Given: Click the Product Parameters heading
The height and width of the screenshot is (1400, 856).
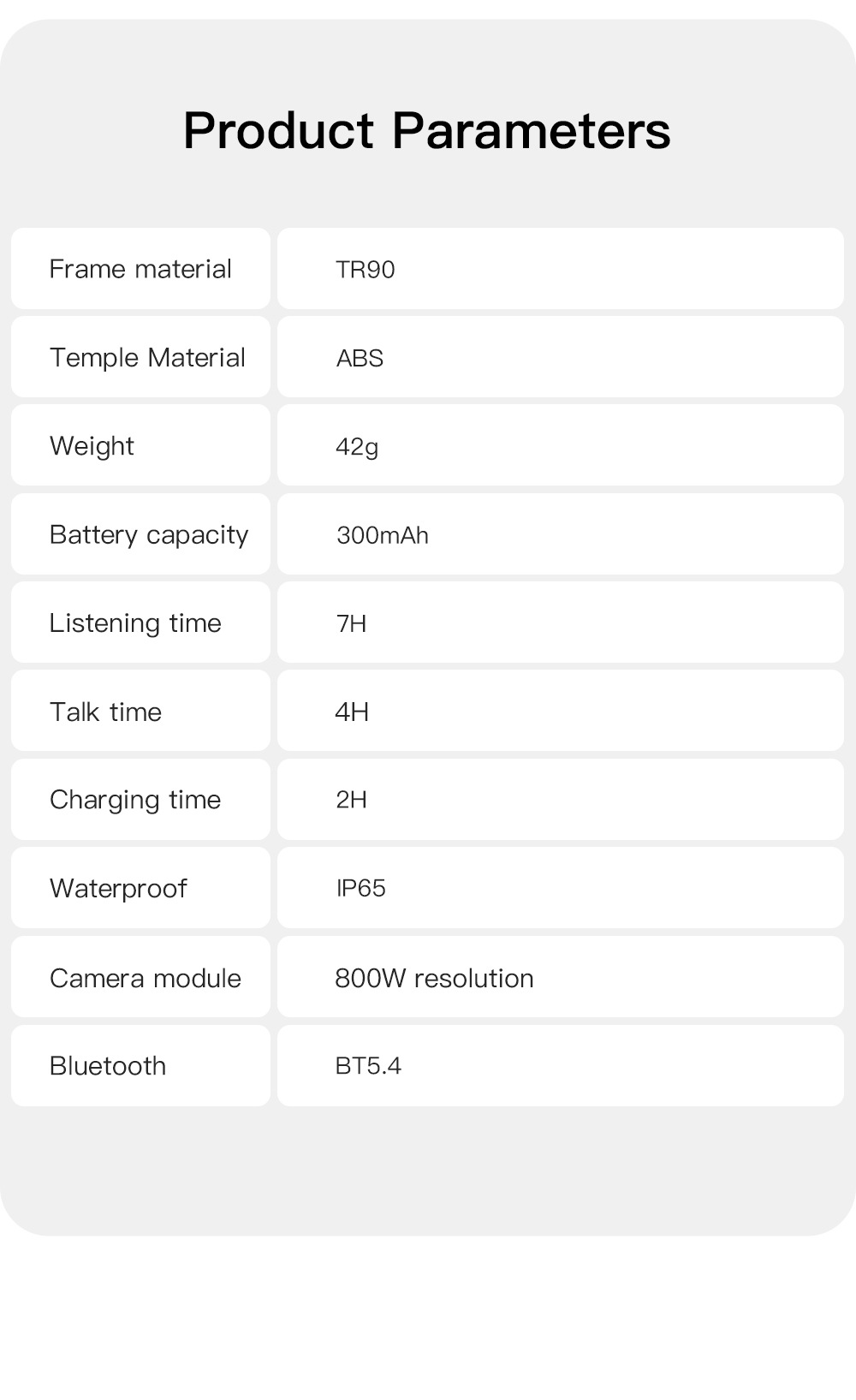Looking at the screenshot, I should [426, 131].
